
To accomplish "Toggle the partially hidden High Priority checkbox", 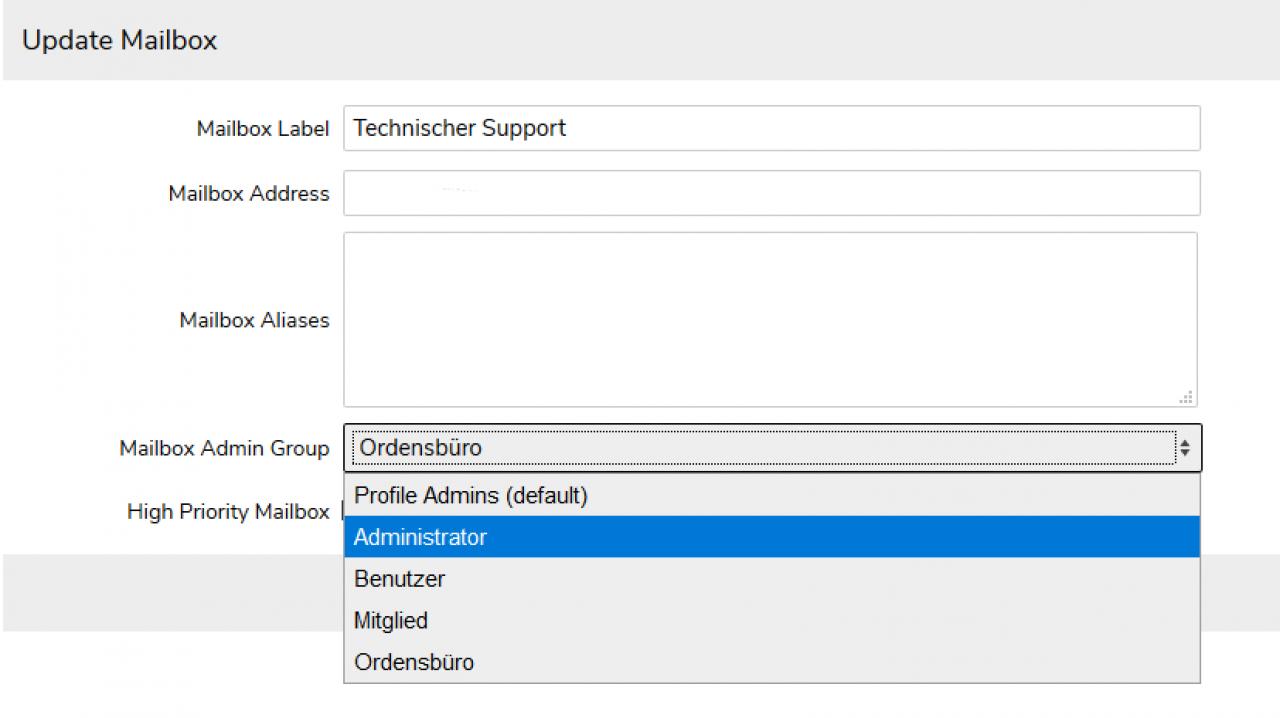I will coord(341,512).
